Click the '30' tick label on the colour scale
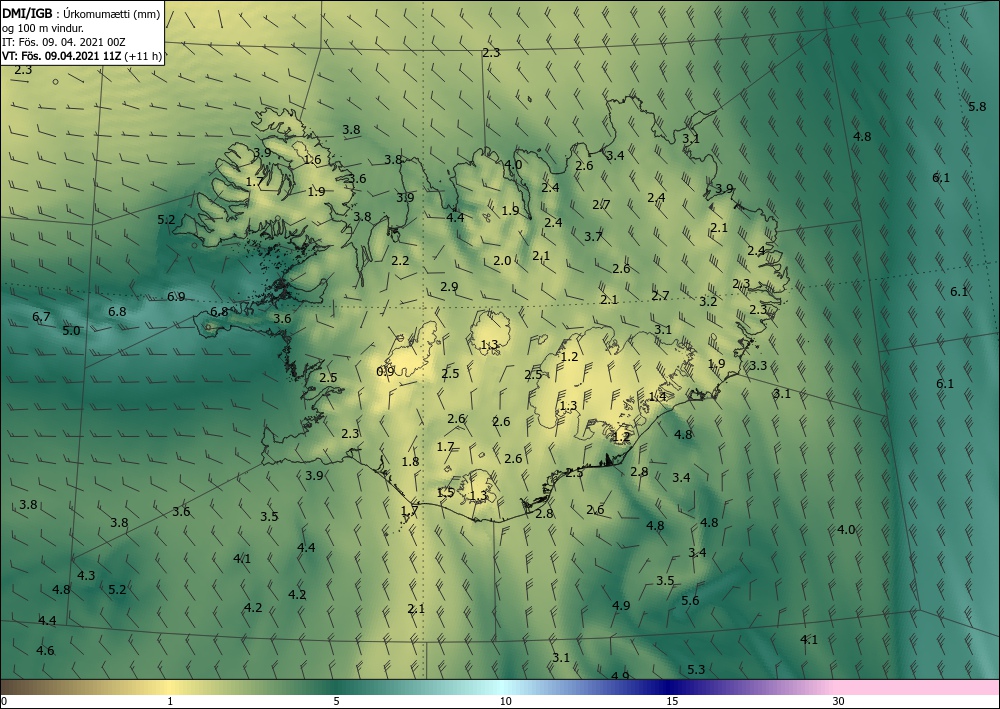The image size is (1000, 709). coord(839,701)
